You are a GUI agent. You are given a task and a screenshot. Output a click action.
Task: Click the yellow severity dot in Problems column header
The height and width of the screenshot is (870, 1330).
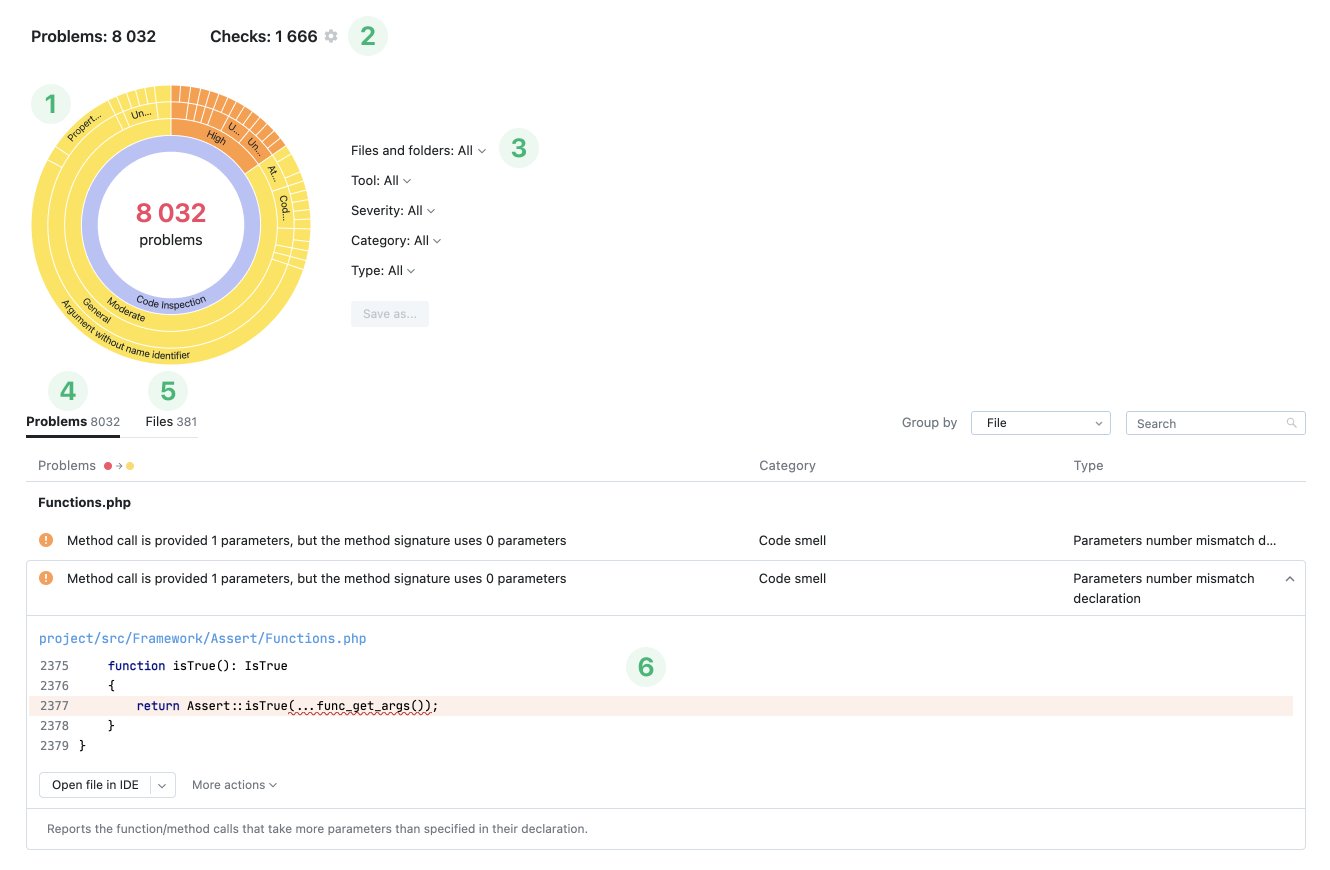coord(128,465)
